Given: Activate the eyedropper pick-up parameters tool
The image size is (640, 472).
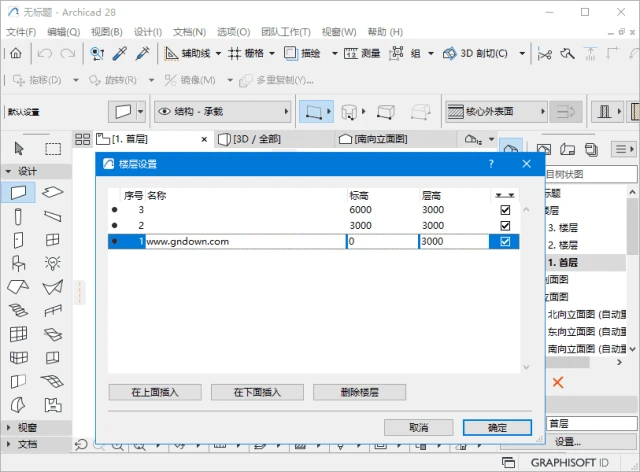Looking at the screenshot, I should (120, 53).
